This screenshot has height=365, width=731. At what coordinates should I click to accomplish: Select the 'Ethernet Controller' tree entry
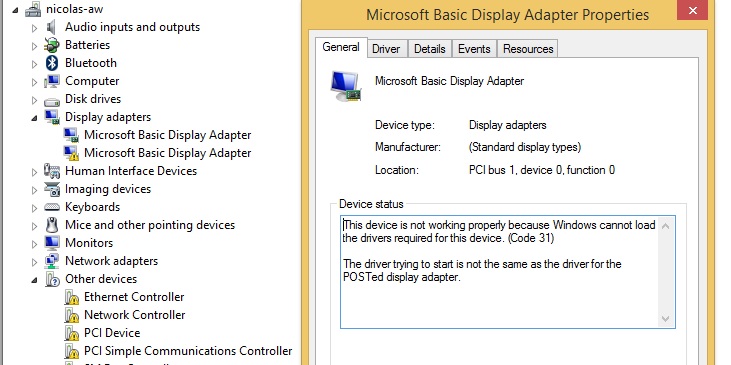pyautogui.click(x=134, y=297)
